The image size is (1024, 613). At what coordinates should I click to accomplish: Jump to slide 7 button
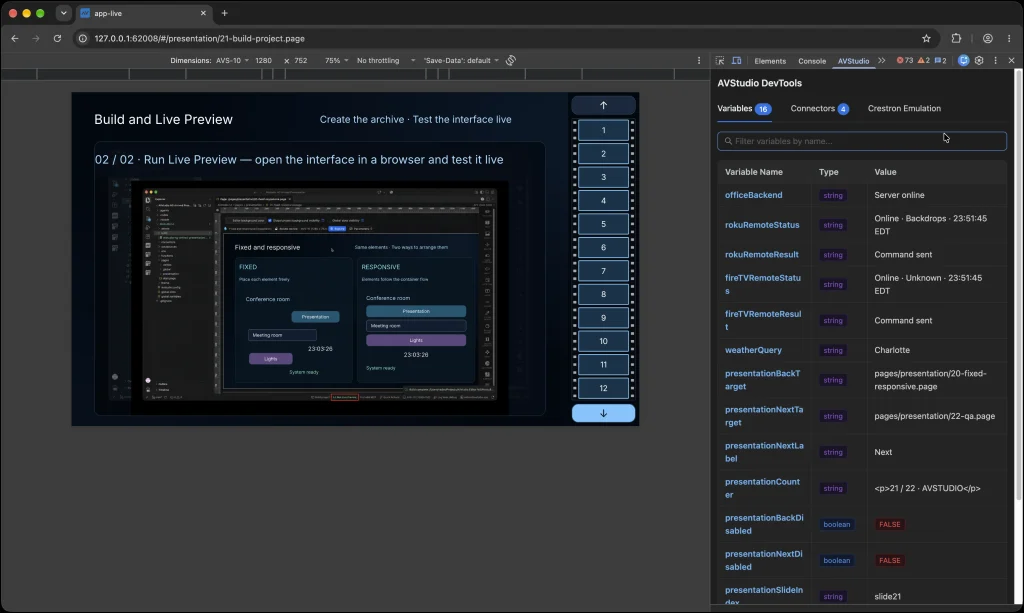[603, 271]
